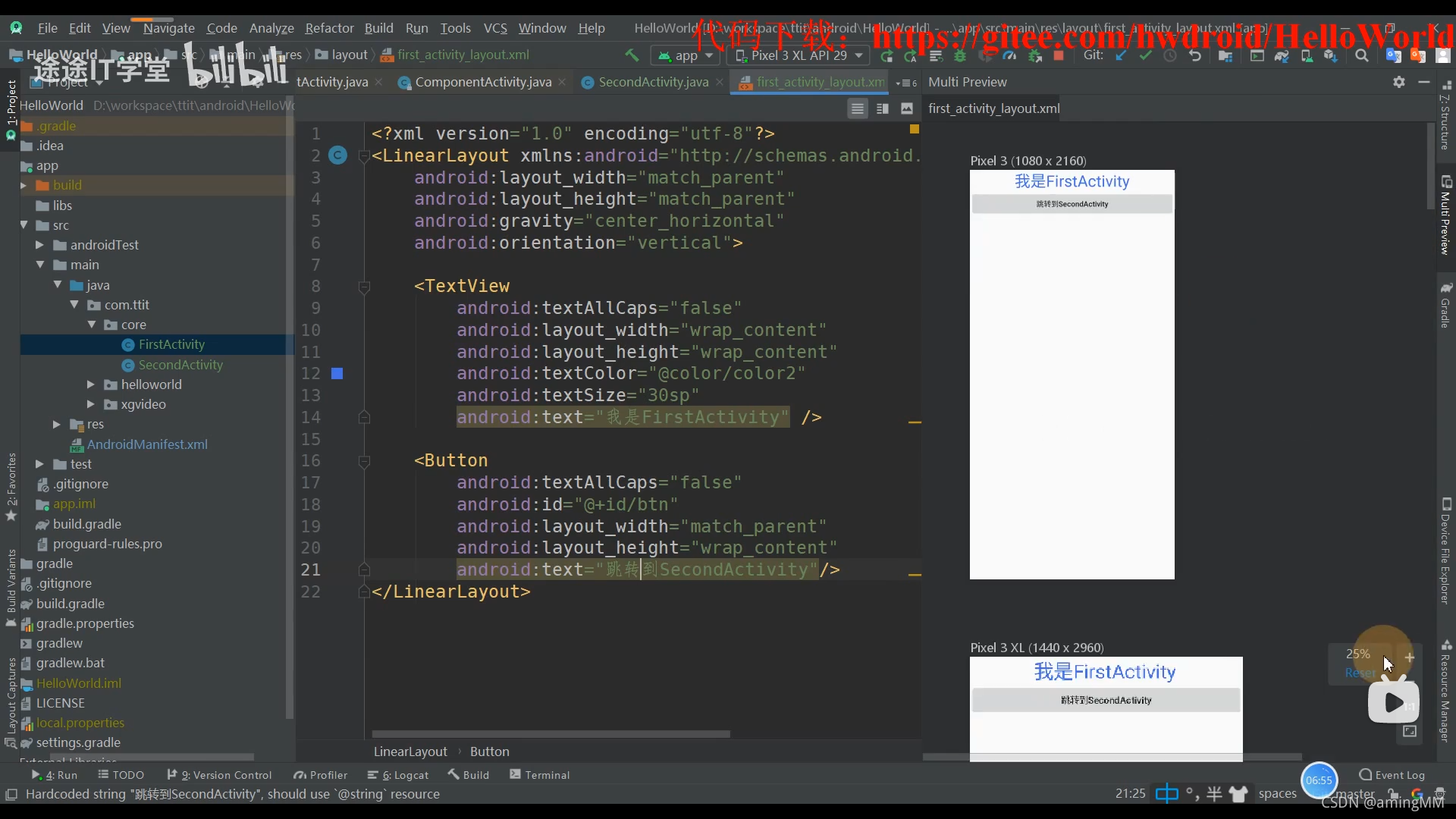Click the Git Update Project blue arrow
This screenshot has height=819, width=1456.
tap(1120, 55)
